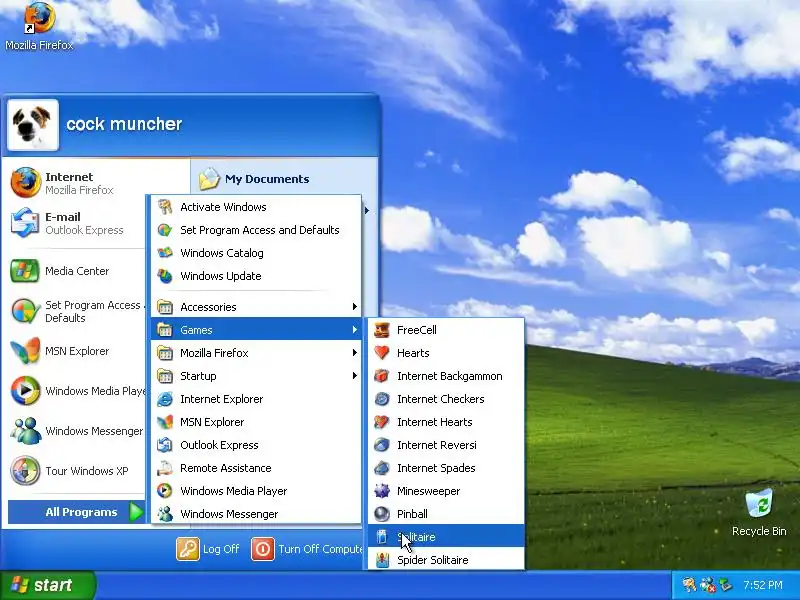The width and height of the screenshot is (800, 600).
Task: Open Windows Catalog entry
Action: tap(256, 253)
